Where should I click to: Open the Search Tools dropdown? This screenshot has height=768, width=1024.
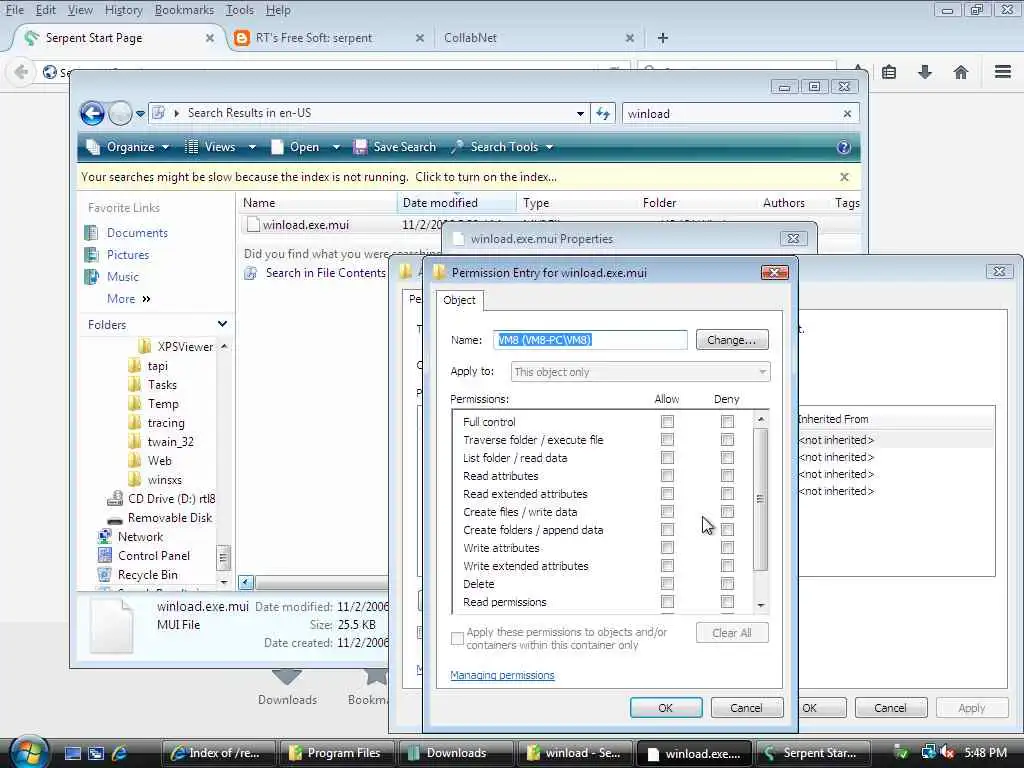pyautogui.click(x=502, y=147)
